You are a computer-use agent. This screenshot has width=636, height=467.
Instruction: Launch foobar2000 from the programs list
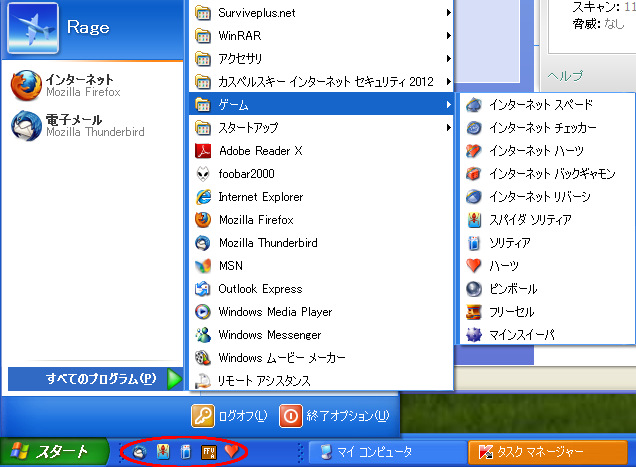pos(246,173)
